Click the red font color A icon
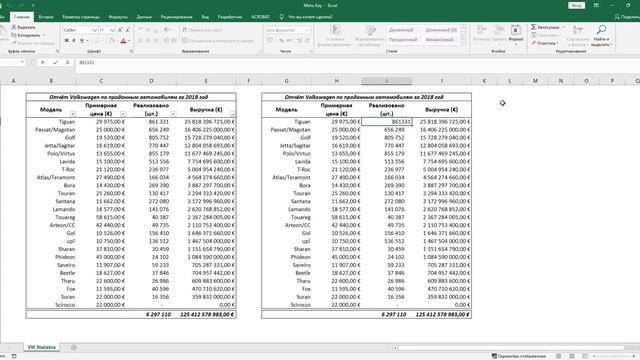640x360 pixels. [123, 41]
